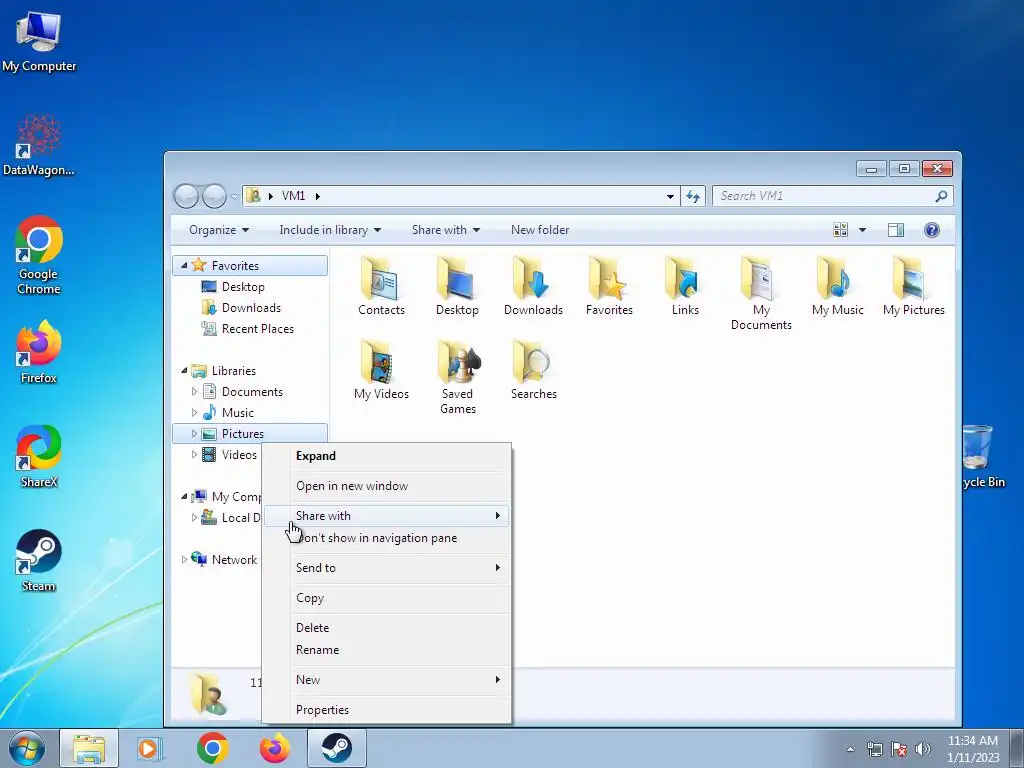Expand the Videos library node
Screen dimensions: 1024x768
[194, 455]
